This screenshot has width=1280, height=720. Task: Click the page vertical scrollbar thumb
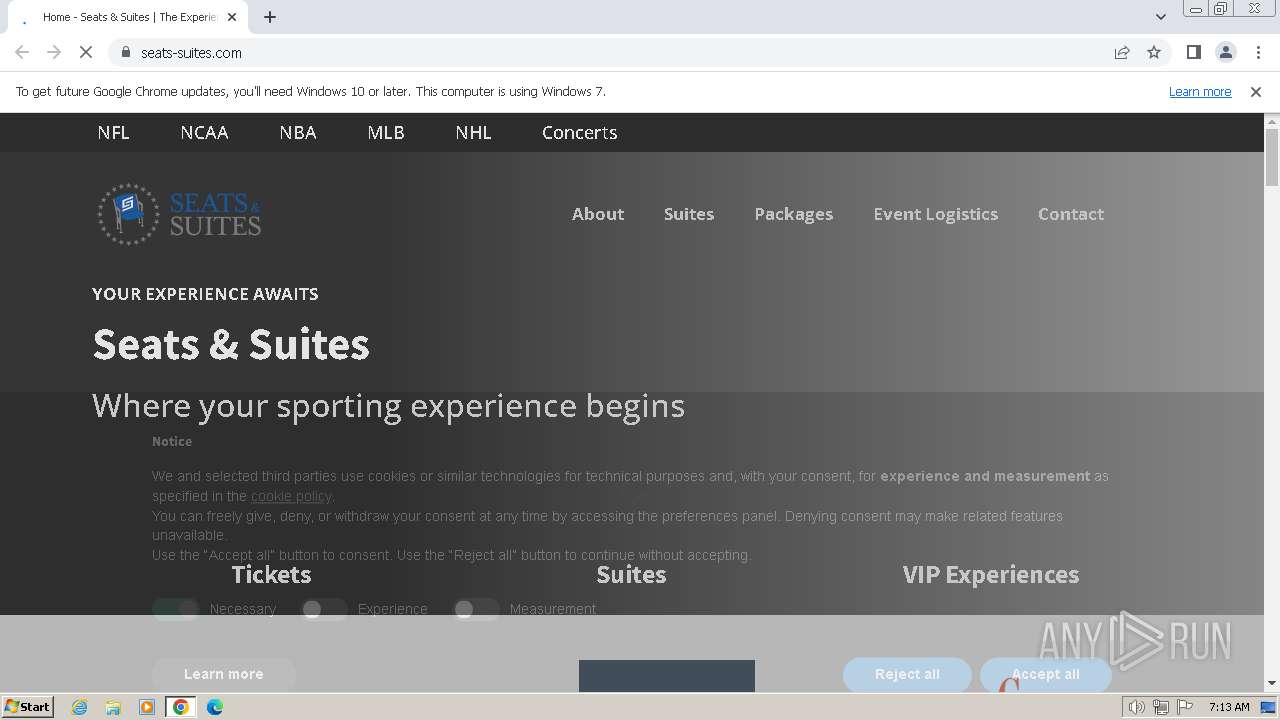(x=1272, y=157)
